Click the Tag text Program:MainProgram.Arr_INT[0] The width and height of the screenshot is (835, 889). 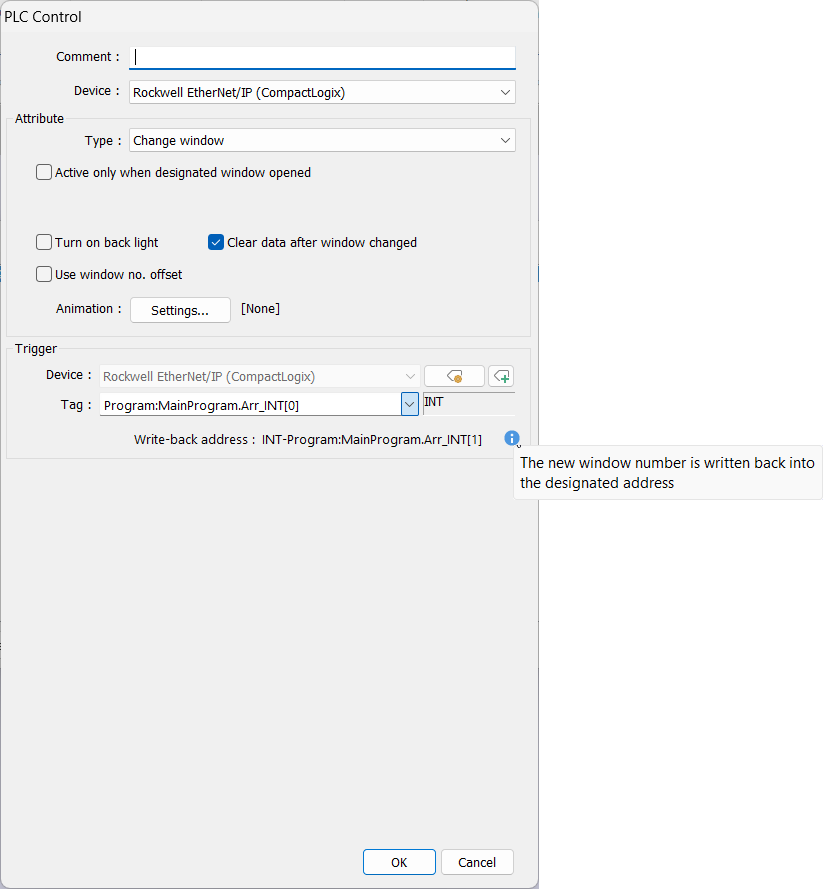click(250, 405)
